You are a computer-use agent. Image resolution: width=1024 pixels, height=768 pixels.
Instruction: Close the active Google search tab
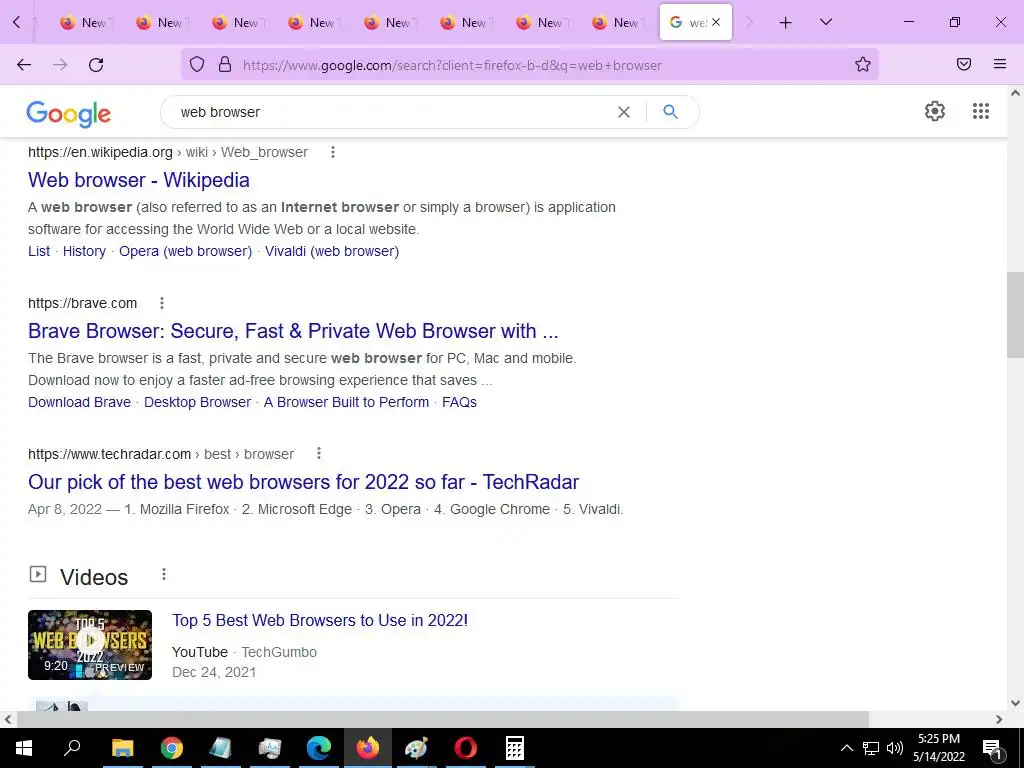[716, 22]
